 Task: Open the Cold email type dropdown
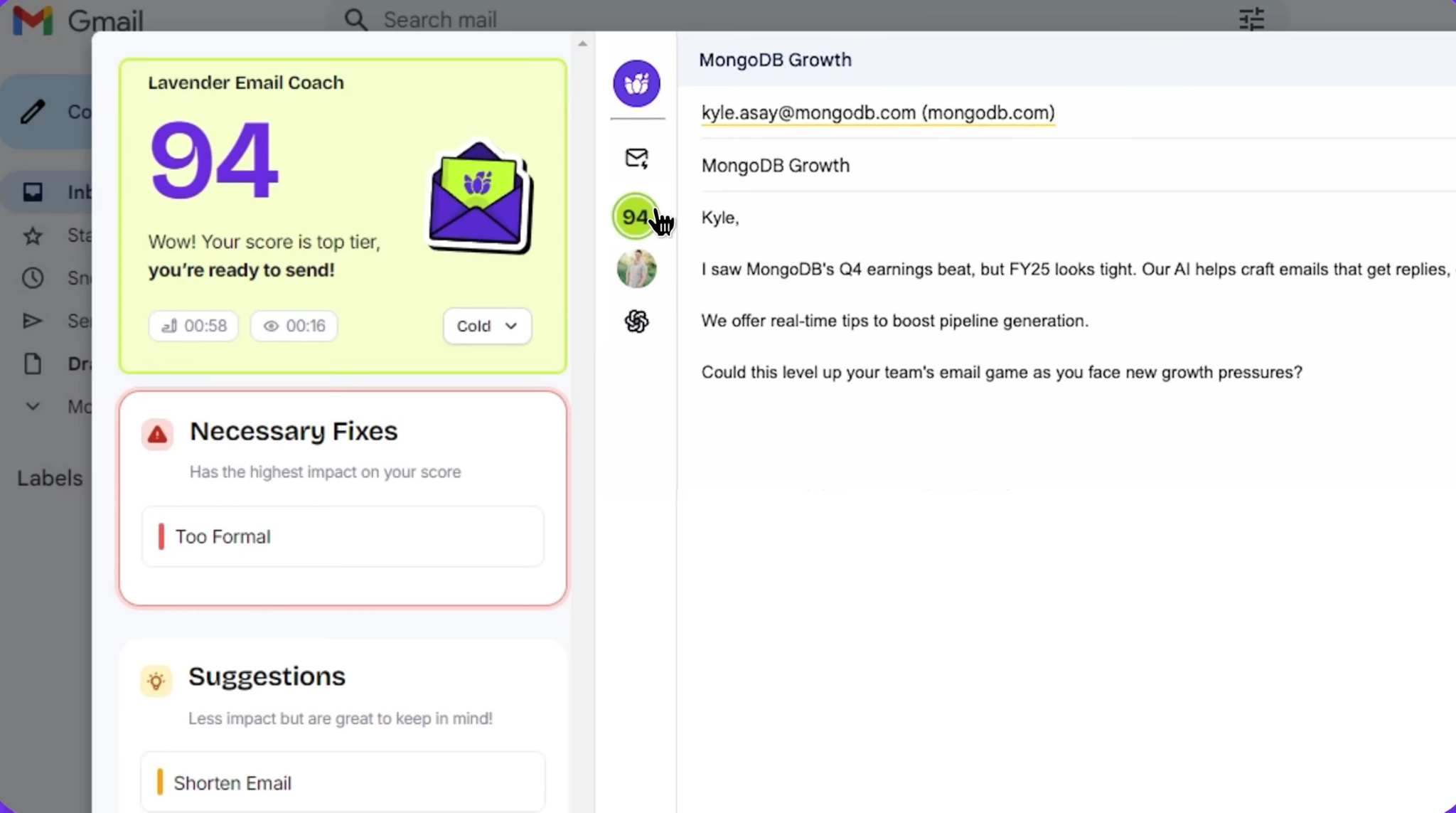pos(487,326)
